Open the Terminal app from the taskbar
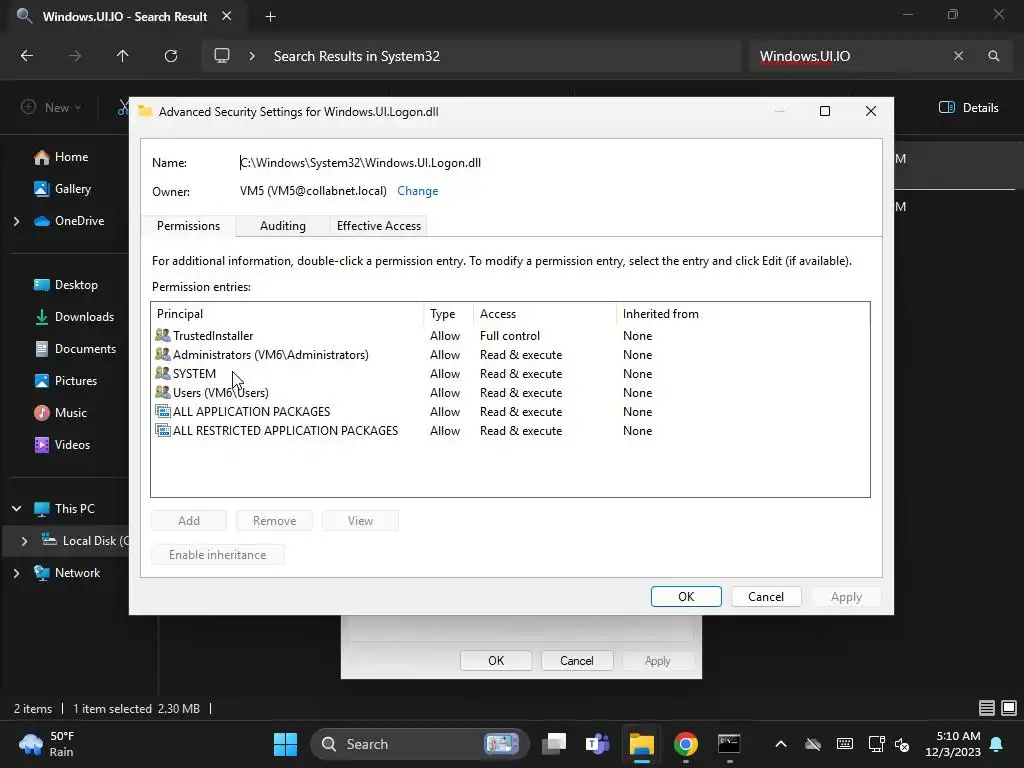 pyautogui.click(x=729, y=744)
